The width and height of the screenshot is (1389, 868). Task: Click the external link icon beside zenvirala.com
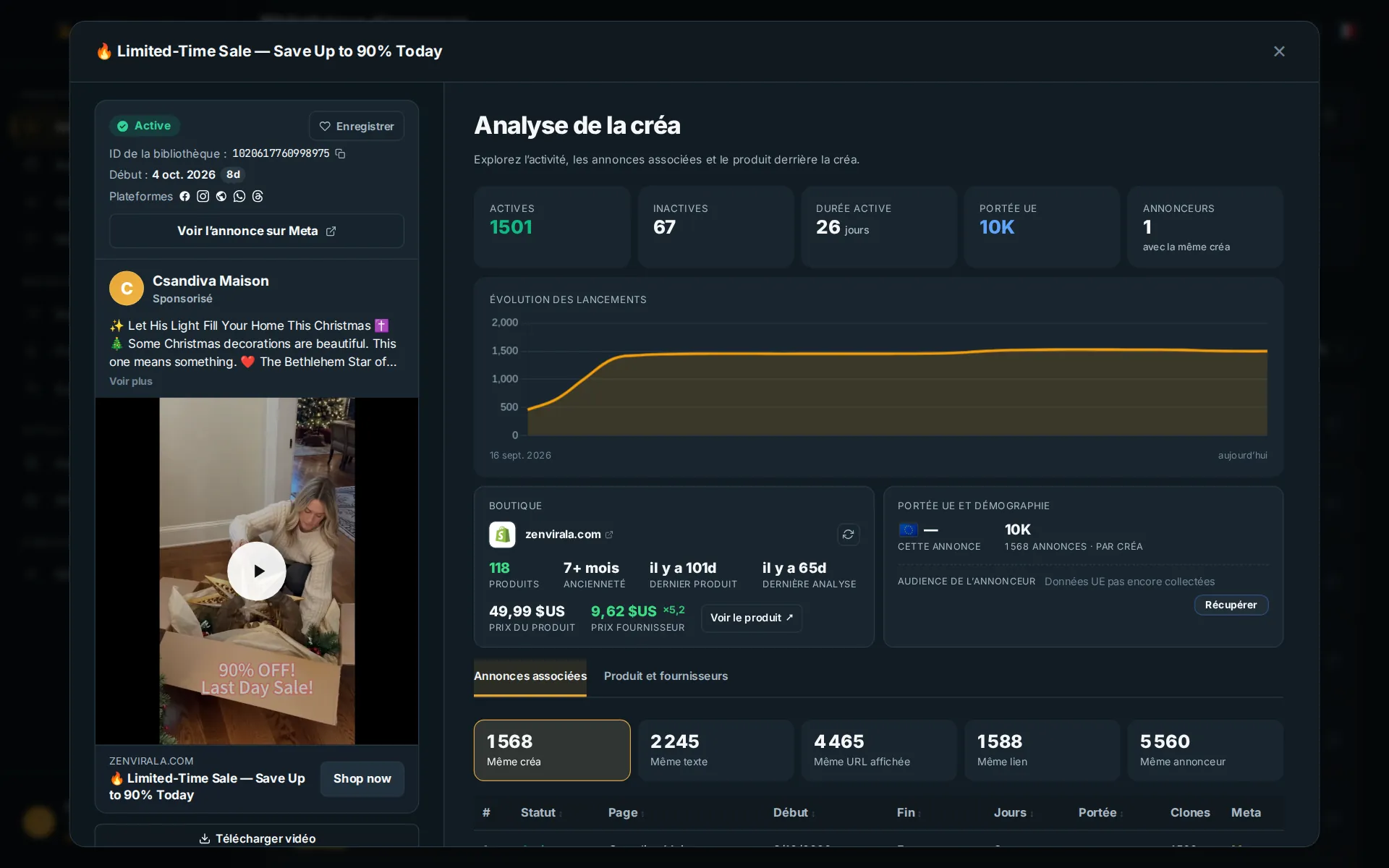[x=609, y=535]
